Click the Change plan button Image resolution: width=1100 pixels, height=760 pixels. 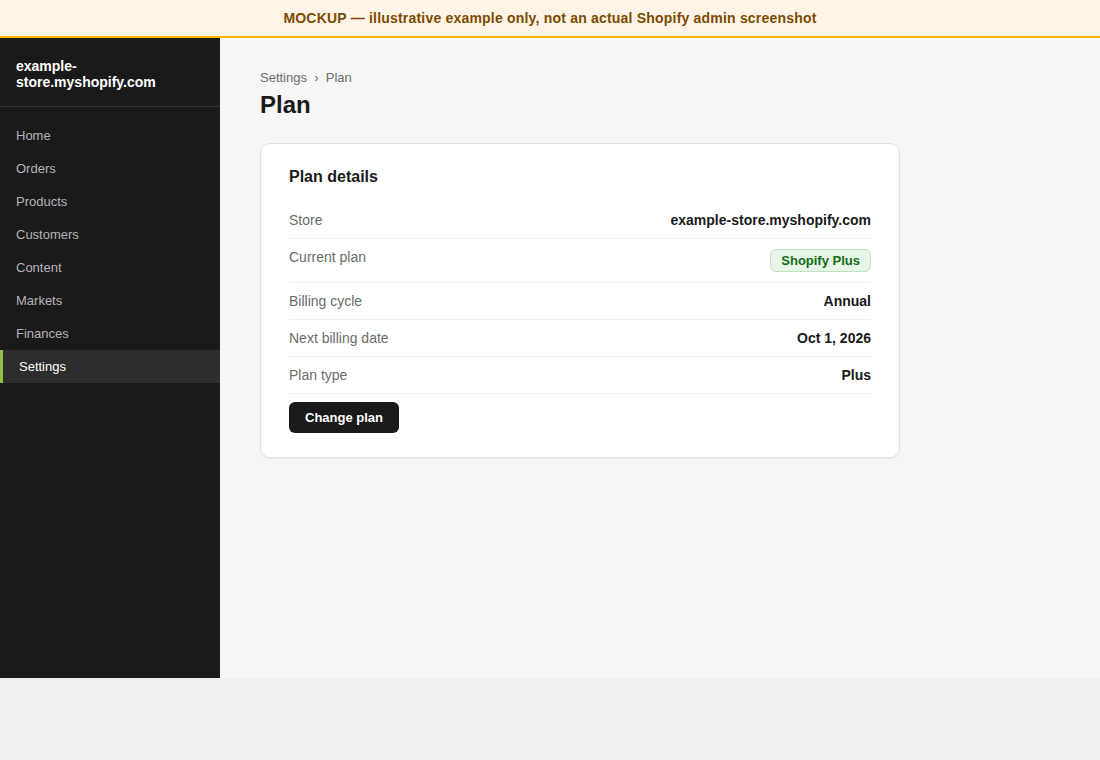pyautogui.click(x=344, y=418)
